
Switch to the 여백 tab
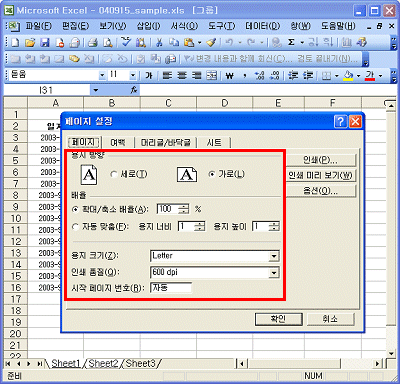pyautogui.click(x=118, y=143)
